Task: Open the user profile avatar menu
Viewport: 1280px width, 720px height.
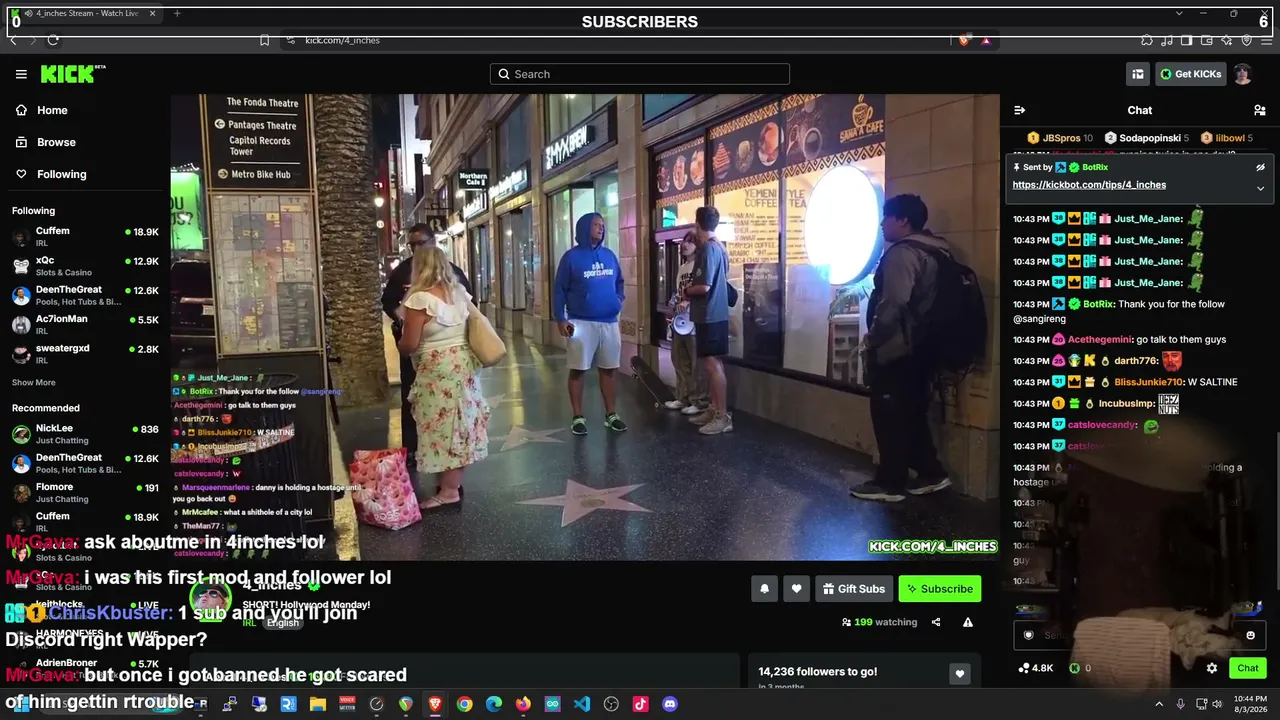Action: pyautogui.click(x=1243, y=74)
